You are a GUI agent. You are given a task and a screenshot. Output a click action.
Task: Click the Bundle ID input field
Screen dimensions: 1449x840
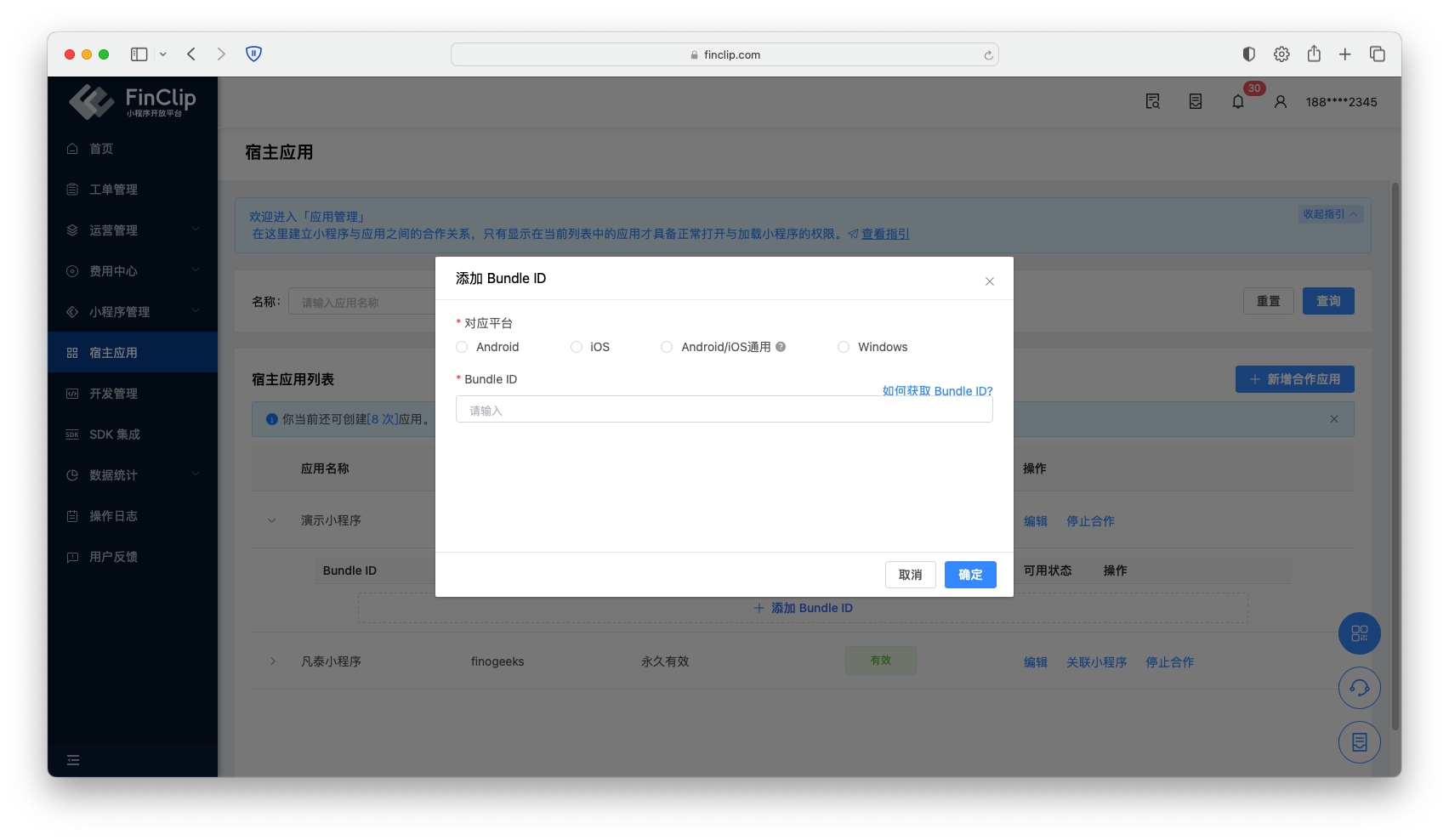[x=724, y=410]
